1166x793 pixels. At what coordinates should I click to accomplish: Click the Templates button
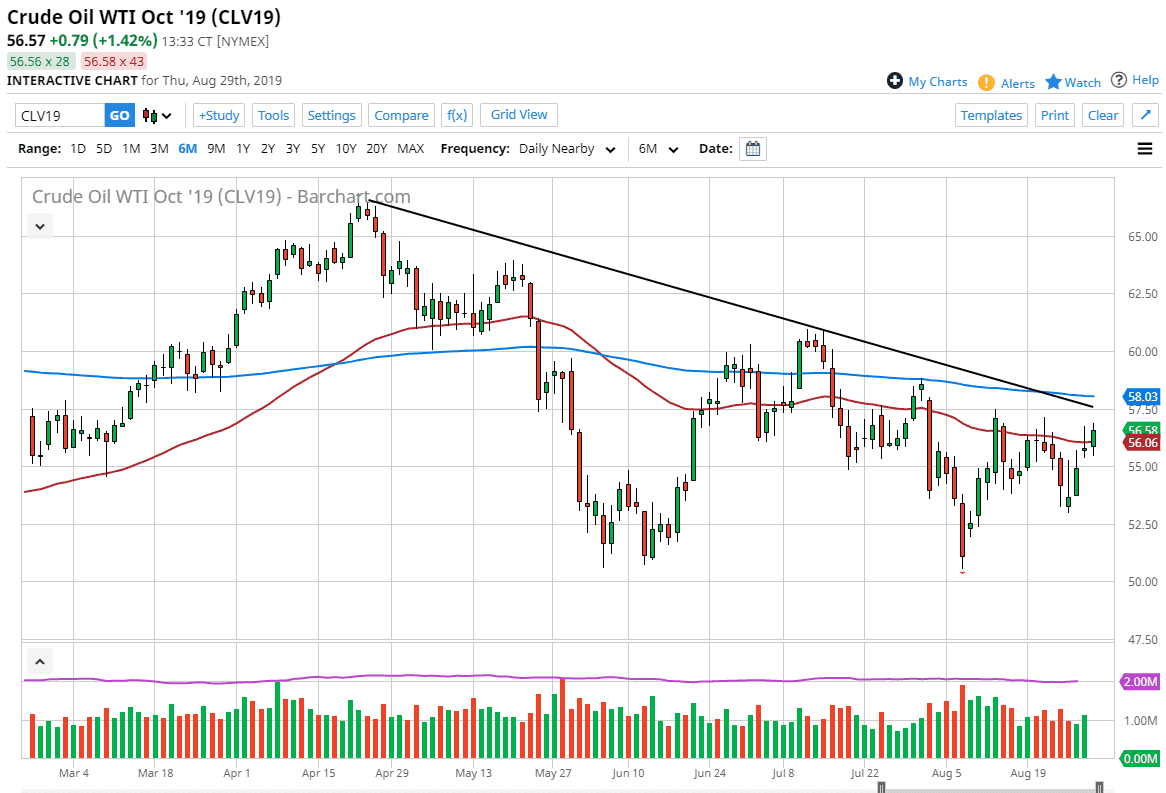991,115
